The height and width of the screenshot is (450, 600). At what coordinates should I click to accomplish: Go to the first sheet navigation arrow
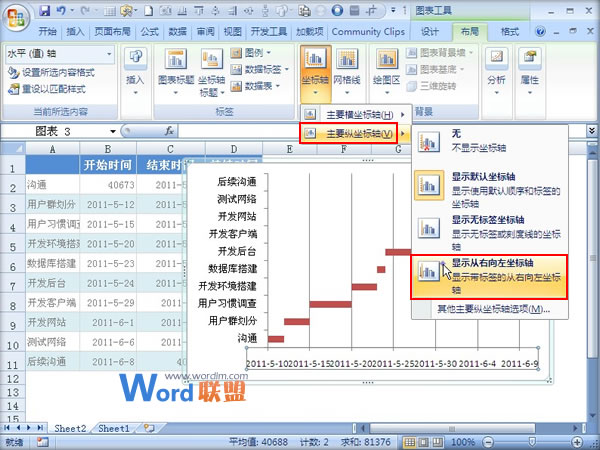[x=7, y=428]
